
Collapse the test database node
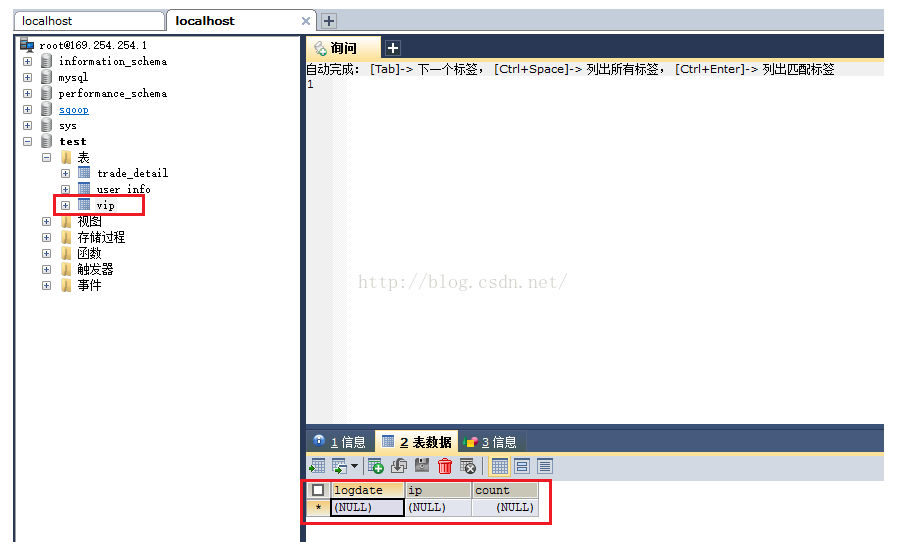pos(28,142)
